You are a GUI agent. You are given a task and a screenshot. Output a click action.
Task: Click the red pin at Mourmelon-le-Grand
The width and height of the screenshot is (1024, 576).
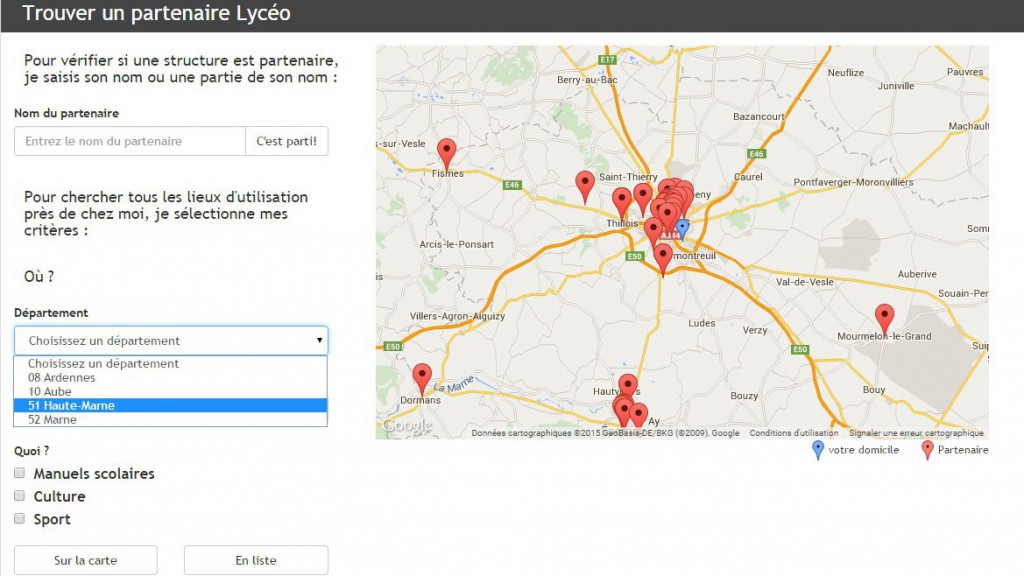click(x=884, y=319)
